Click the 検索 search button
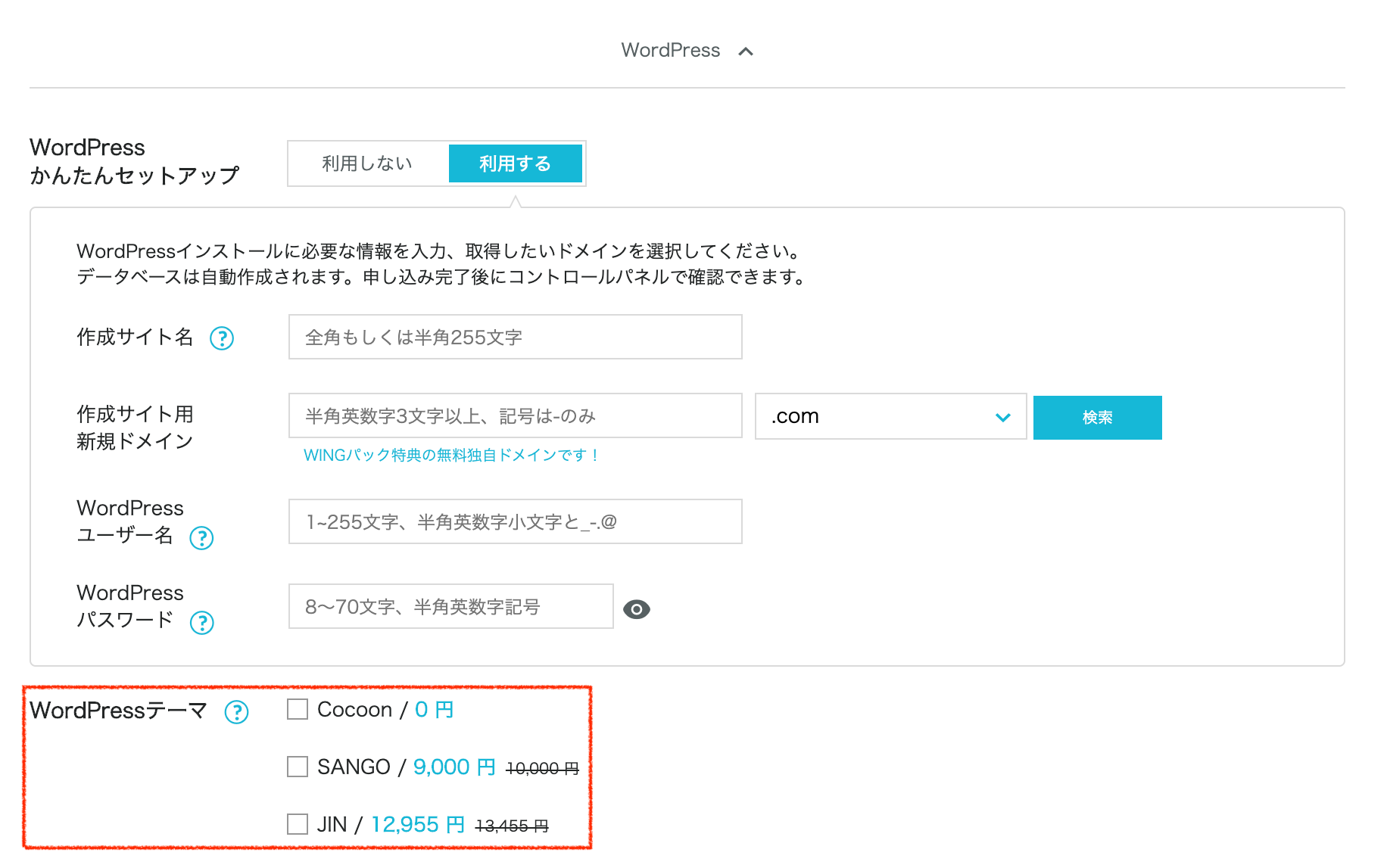The image size is (1387, 868). tap(1097, 418)
